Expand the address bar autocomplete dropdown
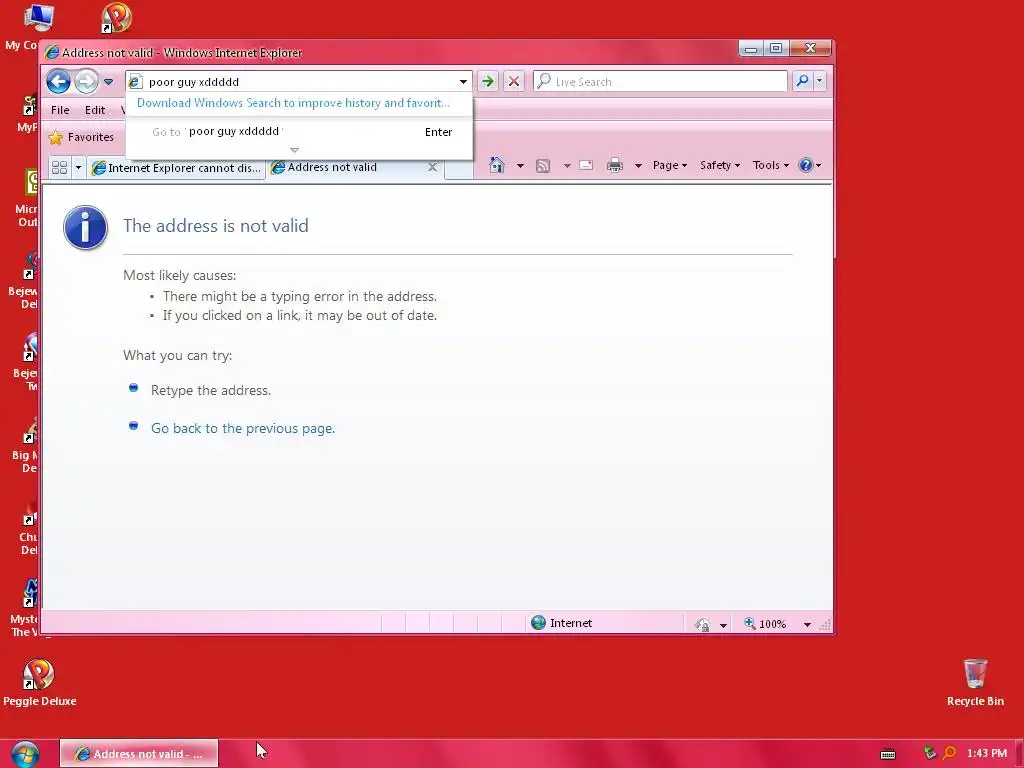Image resolution: width=1024 pixels, height=768 pixels. 463,82
